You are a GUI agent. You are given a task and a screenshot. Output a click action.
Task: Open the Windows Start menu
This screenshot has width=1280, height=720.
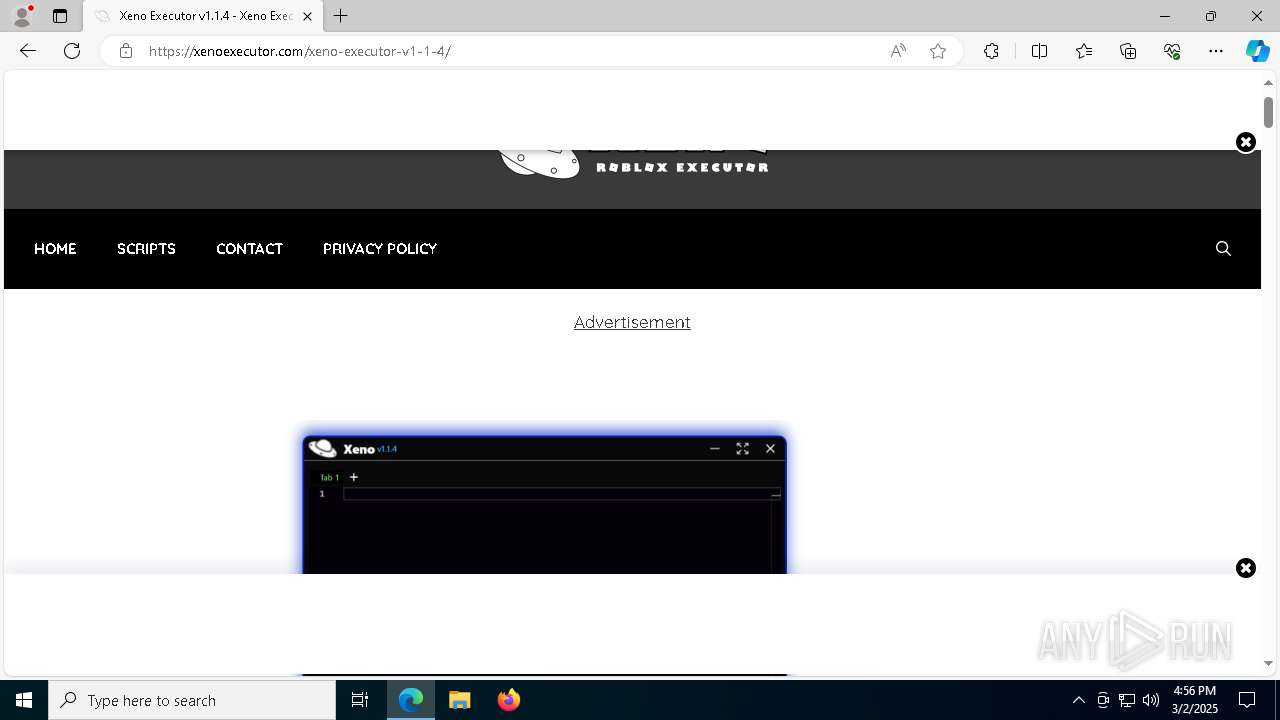click(24, 700)
